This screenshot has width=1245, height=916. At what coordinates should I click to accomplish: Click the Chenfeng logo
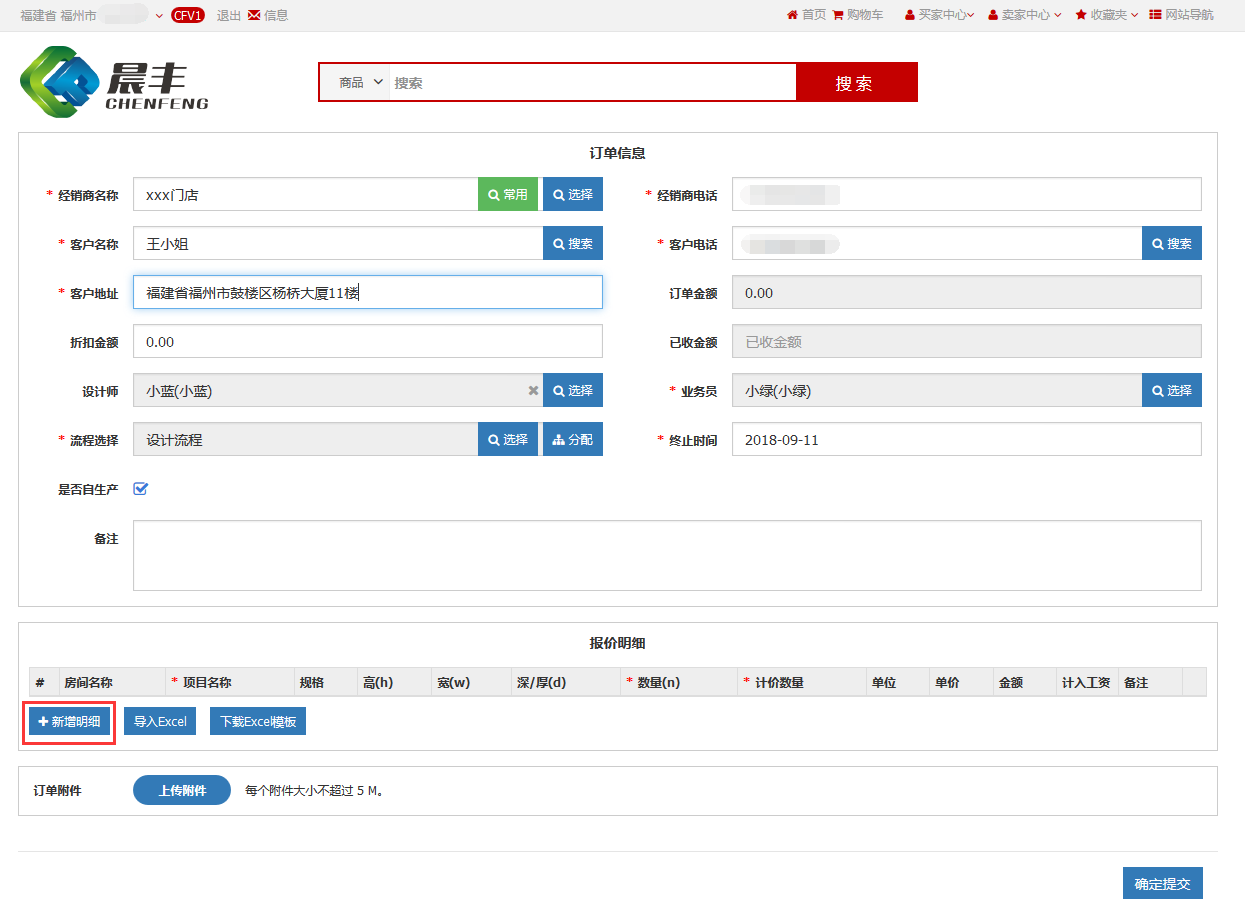[x=114, y=82]
